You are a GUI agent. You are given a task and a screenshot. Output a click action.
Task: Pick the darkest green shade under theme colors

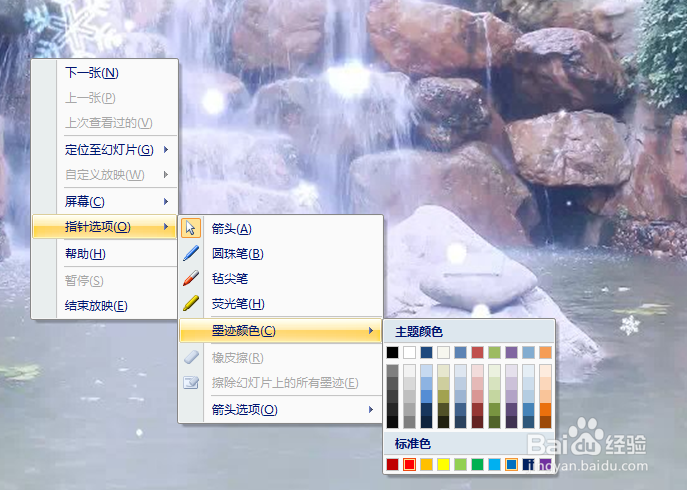click(x=495, y=422)
